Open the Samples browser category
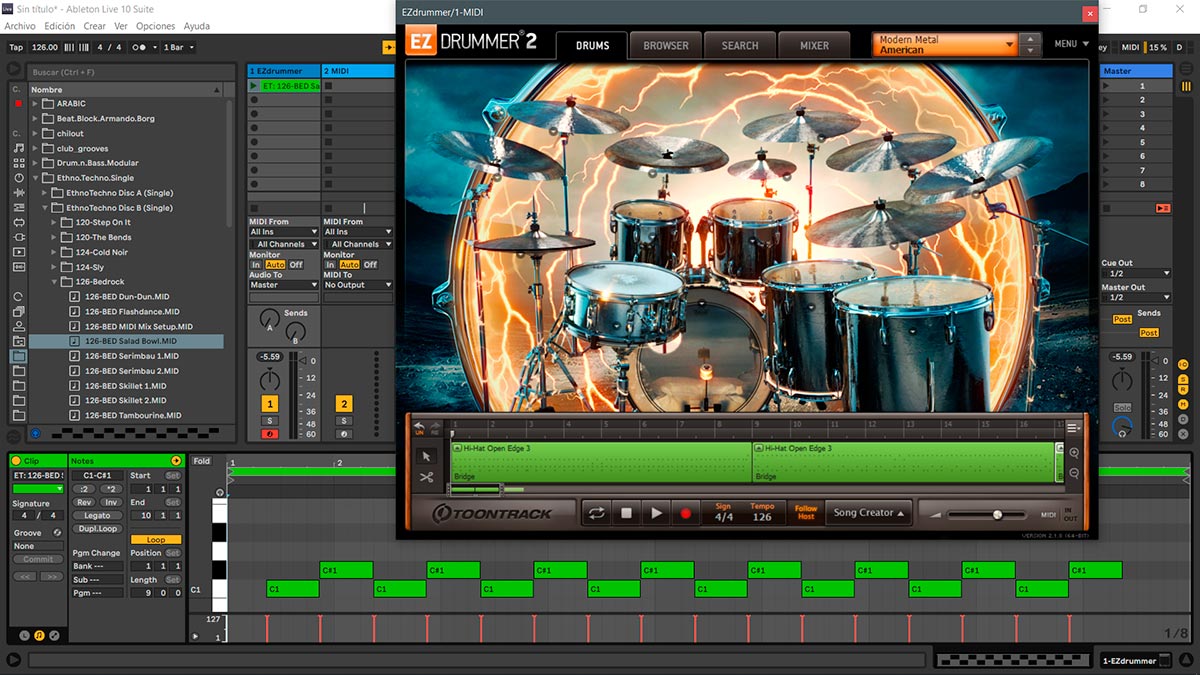 click(18, 267)
